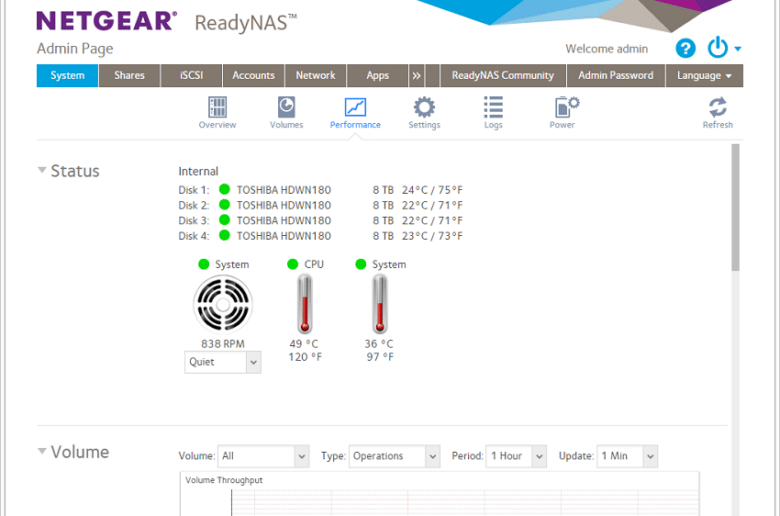Click the Admin Page title
This screenshot has width=780, height=516.
75,49
